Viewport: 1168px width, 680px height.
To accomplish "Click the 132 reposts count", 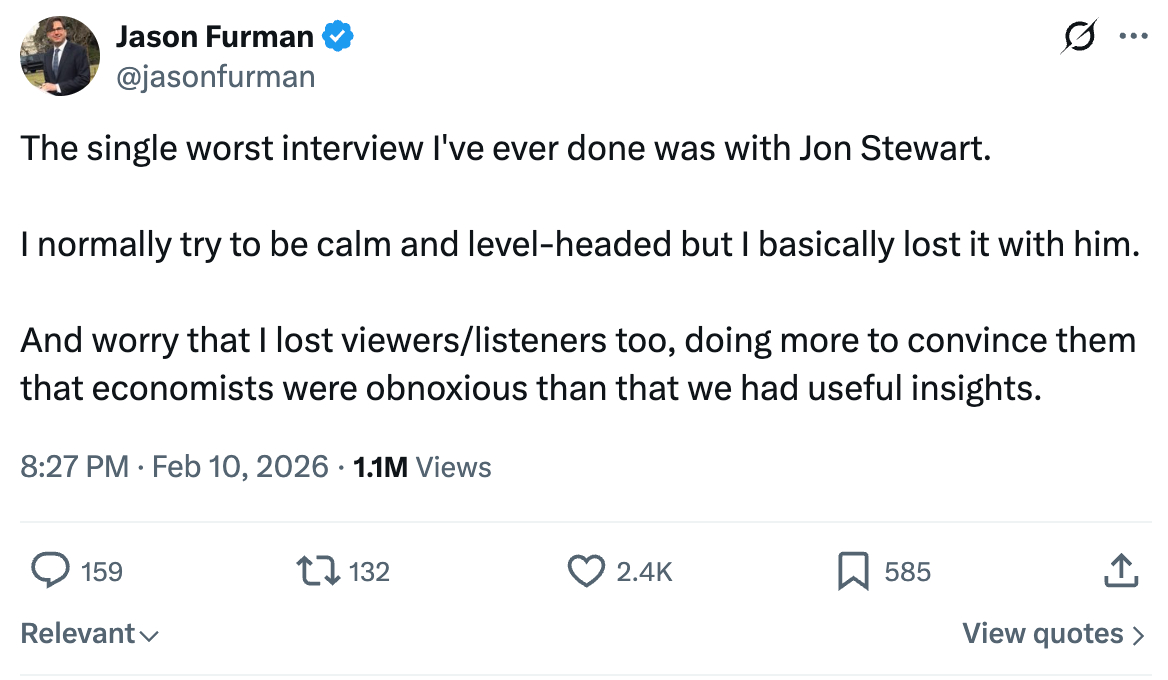I will pyautogui.click(x=369, y=572).
